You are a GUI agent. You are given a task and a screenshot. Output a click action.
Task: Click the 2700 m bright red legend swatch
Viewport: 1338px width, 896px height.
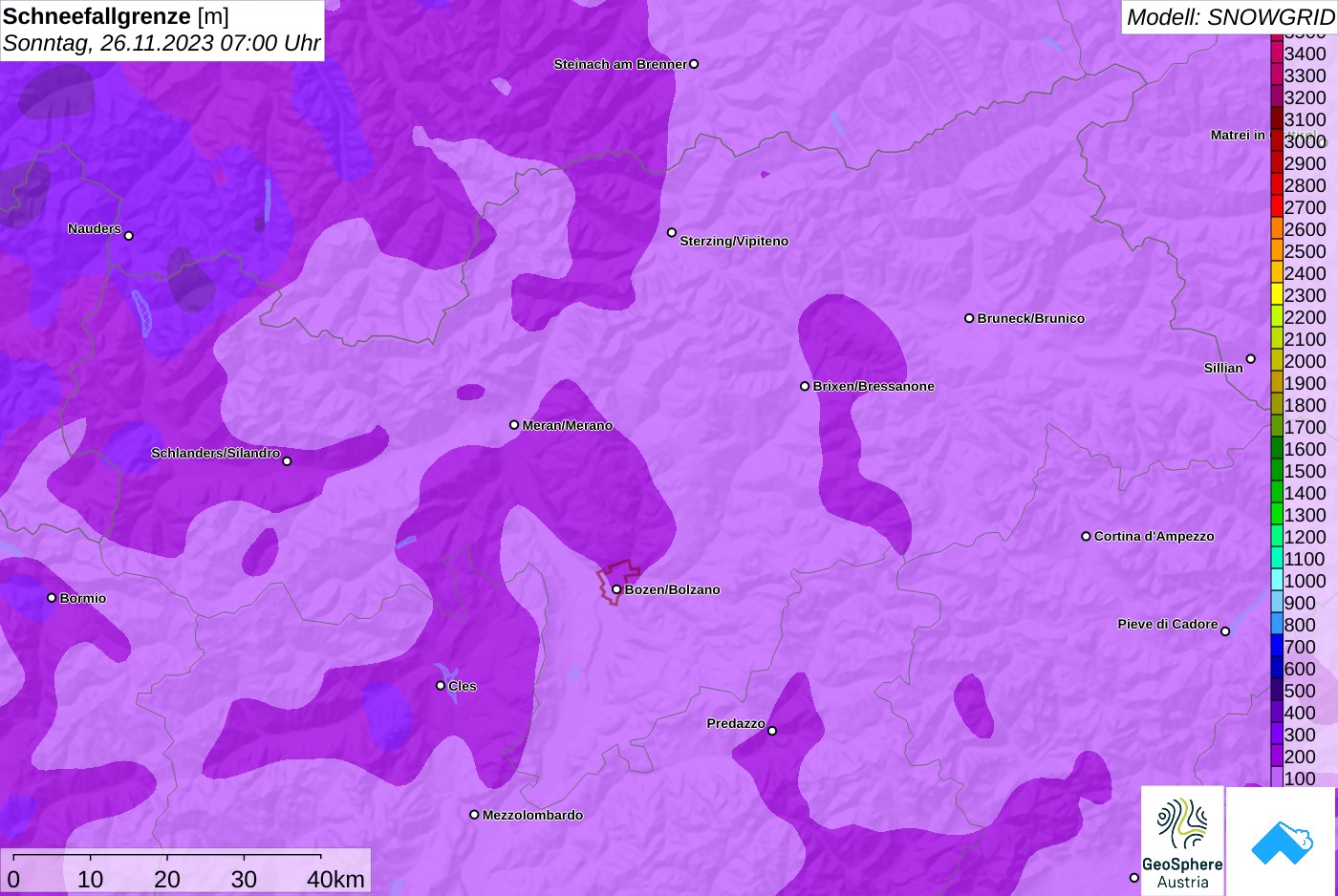pyautogui.click(x=1276, y=205)
